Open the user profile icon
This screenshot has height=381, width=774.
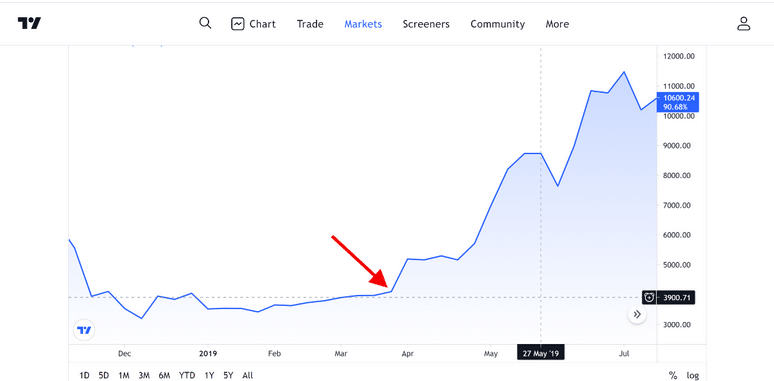click(x=743, y=23)
